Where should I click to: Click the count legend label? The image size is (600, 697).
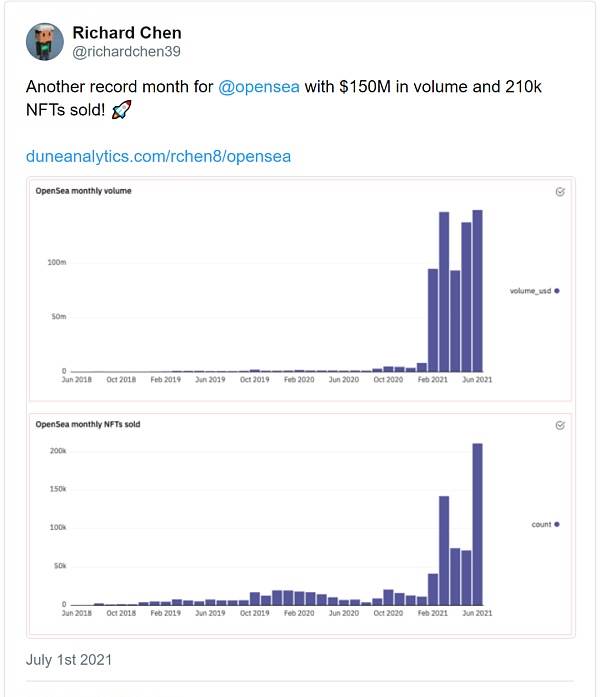(541, 525)
